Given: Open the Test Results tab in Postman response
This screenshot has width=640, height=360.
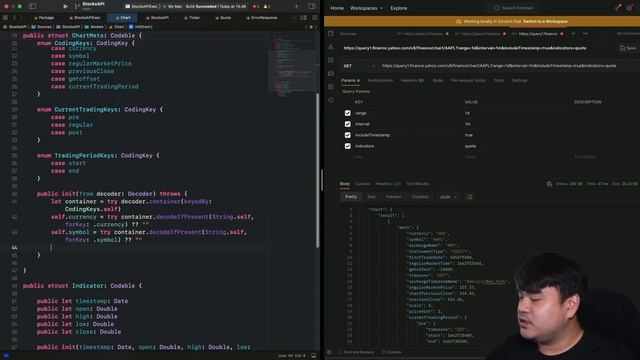Looking at the screenshot, I should click(418, 184).
